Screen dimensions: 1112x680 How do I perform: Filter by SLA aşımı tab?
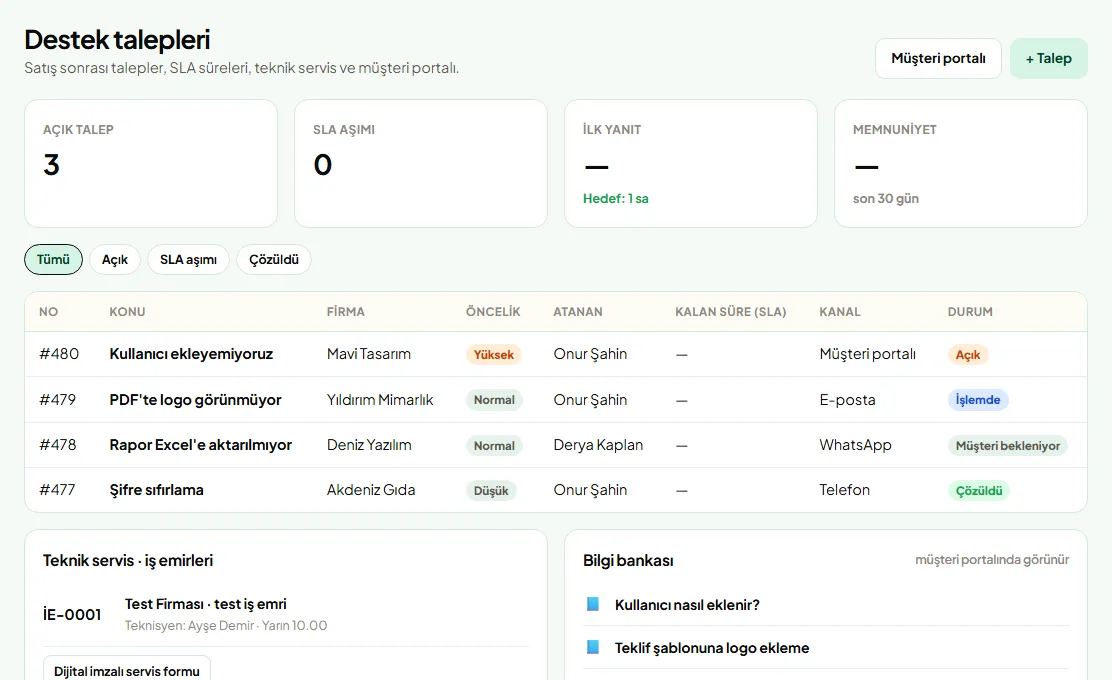tap(188, 260)
